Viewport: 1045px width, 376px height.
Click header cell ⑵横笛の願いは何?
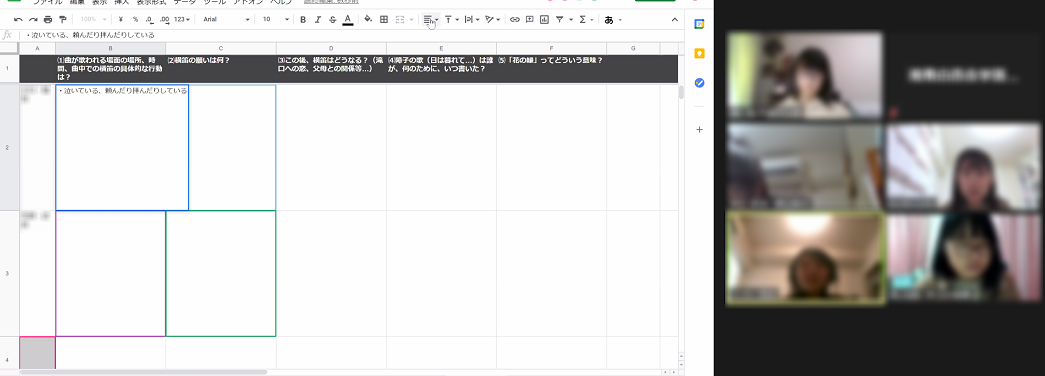coord(221,69)
